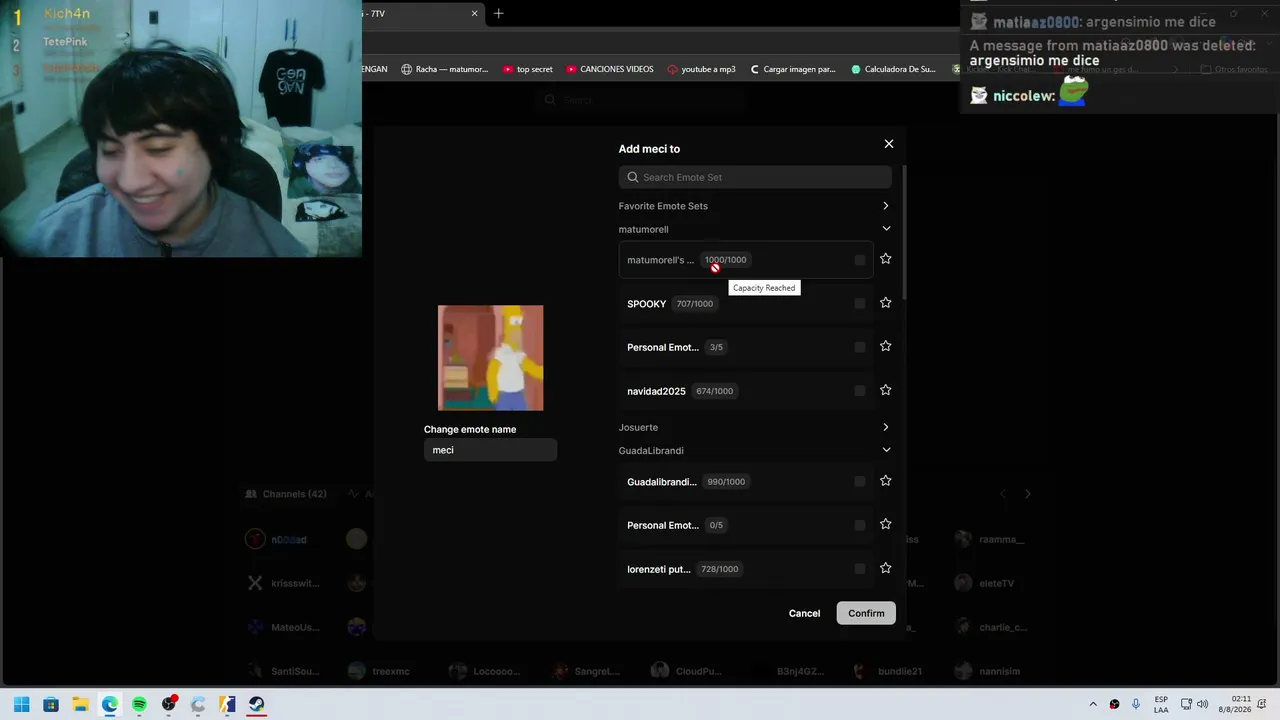This screenshot has height=720, width=1280.
Task: Collapse the GuadaLibrandi emote sets group
Action: coord(885,450)
